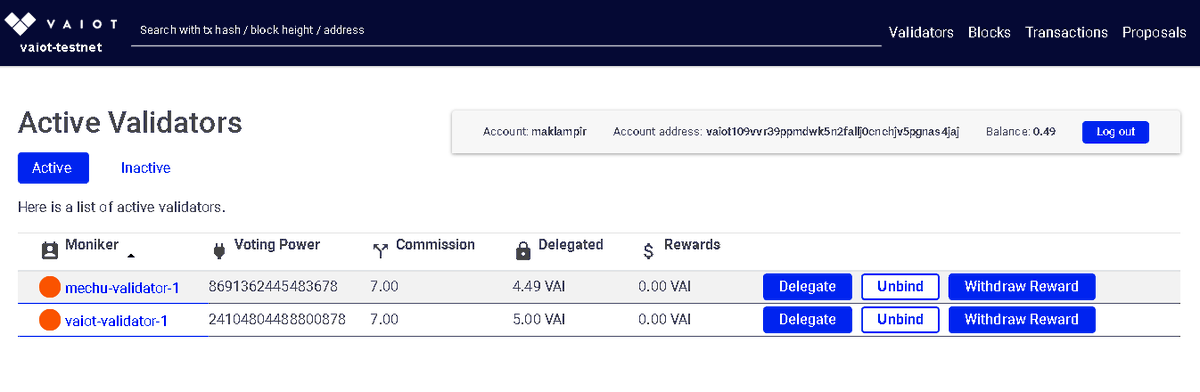1200x392 pixels.
Task: Click voting power 8691362445483678
Action: [273, 288]
